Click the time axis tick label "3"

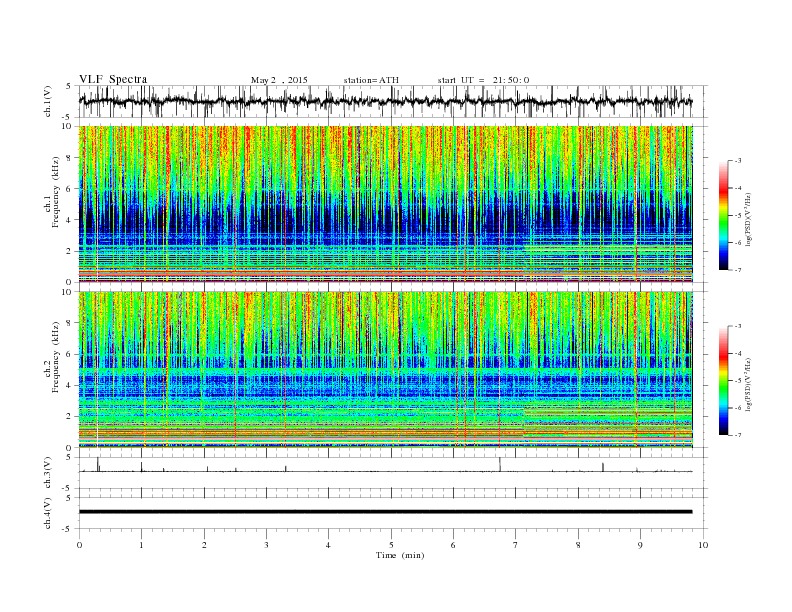[266, 545]
